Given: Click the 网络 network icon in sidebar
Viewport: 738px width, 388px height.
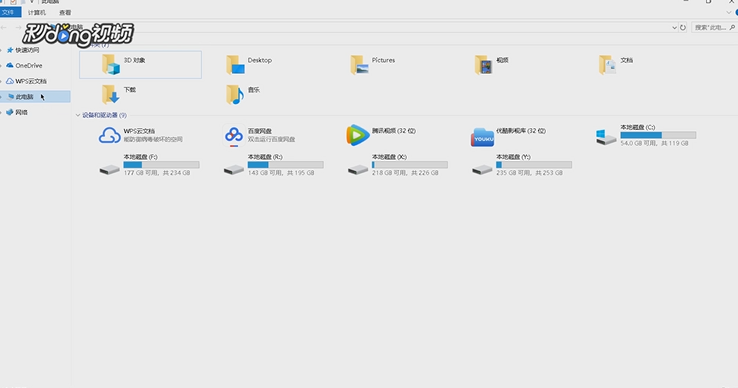Looking at the screenshot, I should coord(10,112).
